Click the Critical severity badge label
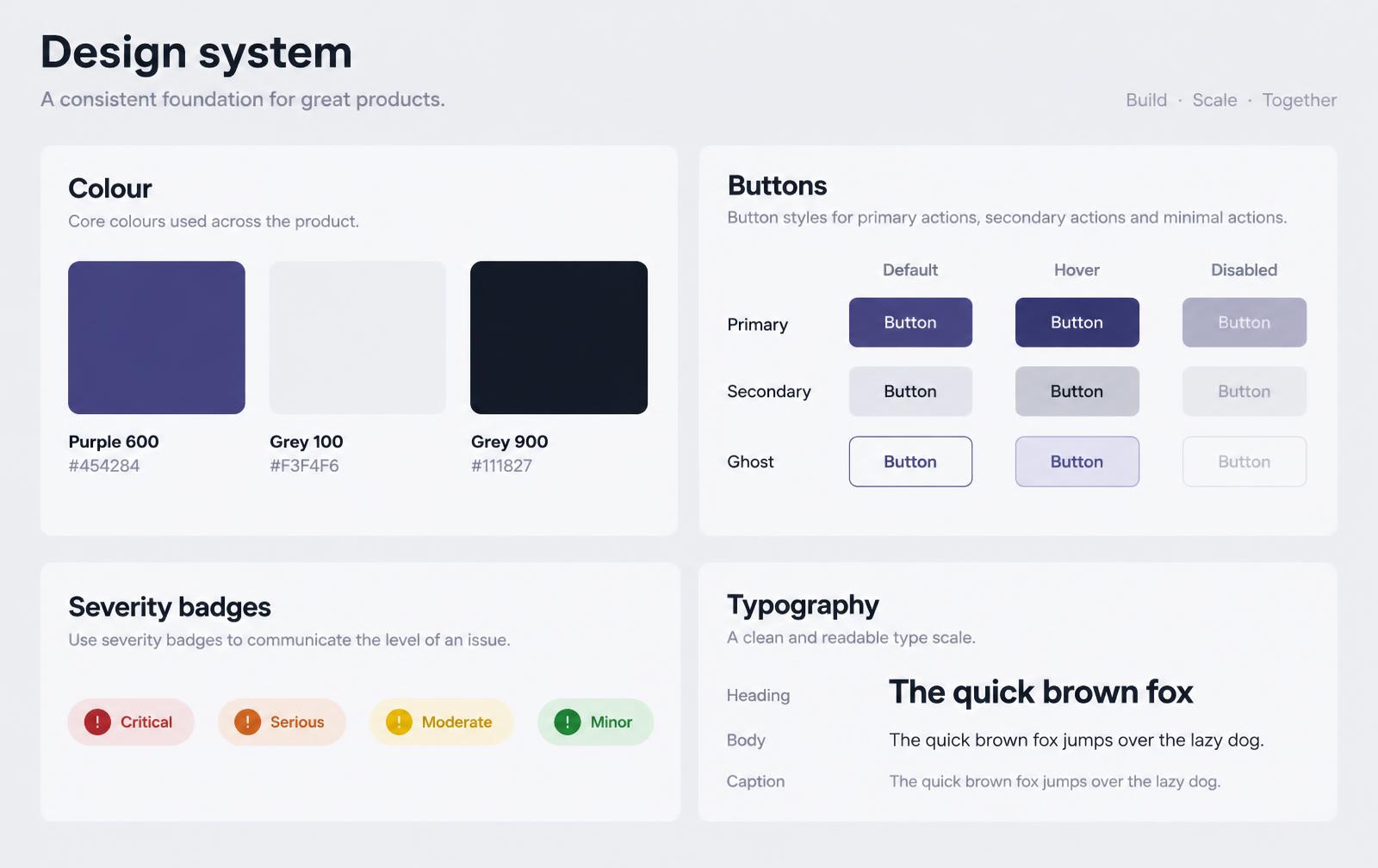Viewport: 1378px width, 868px height. coord(146,722)
